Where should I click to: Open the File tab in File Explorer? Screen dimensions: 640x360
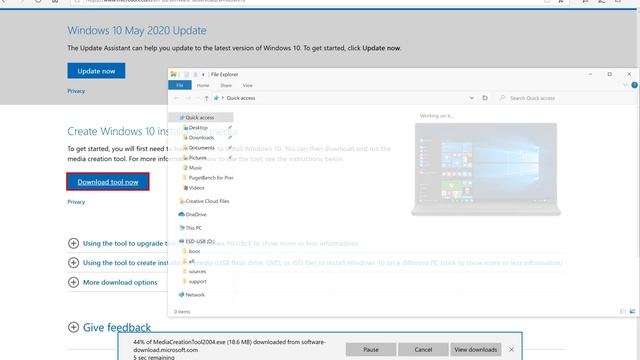(x=180, y=85)
